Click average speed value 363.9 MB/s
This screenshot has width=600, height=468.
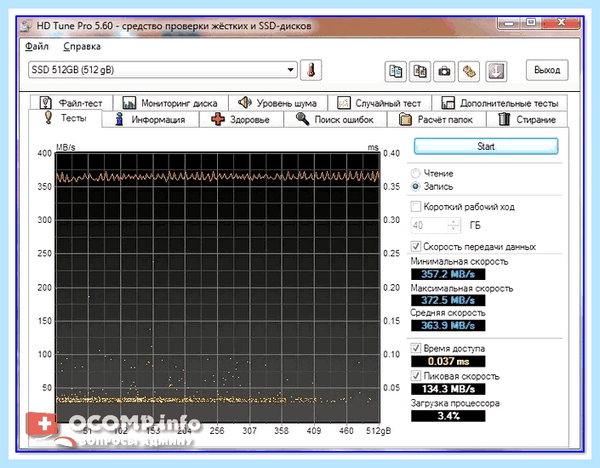(x=448, y=326)
